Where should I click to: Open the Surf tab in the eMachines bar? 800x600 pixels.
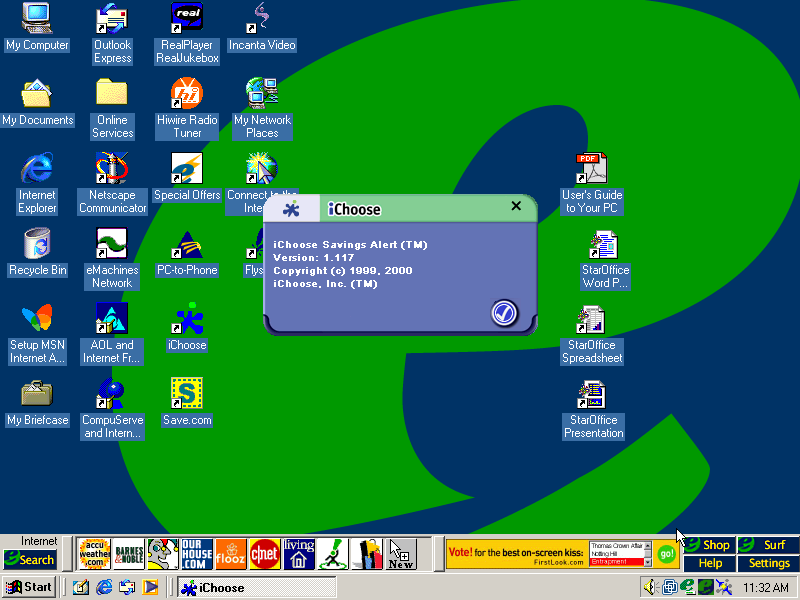(768, 545)
